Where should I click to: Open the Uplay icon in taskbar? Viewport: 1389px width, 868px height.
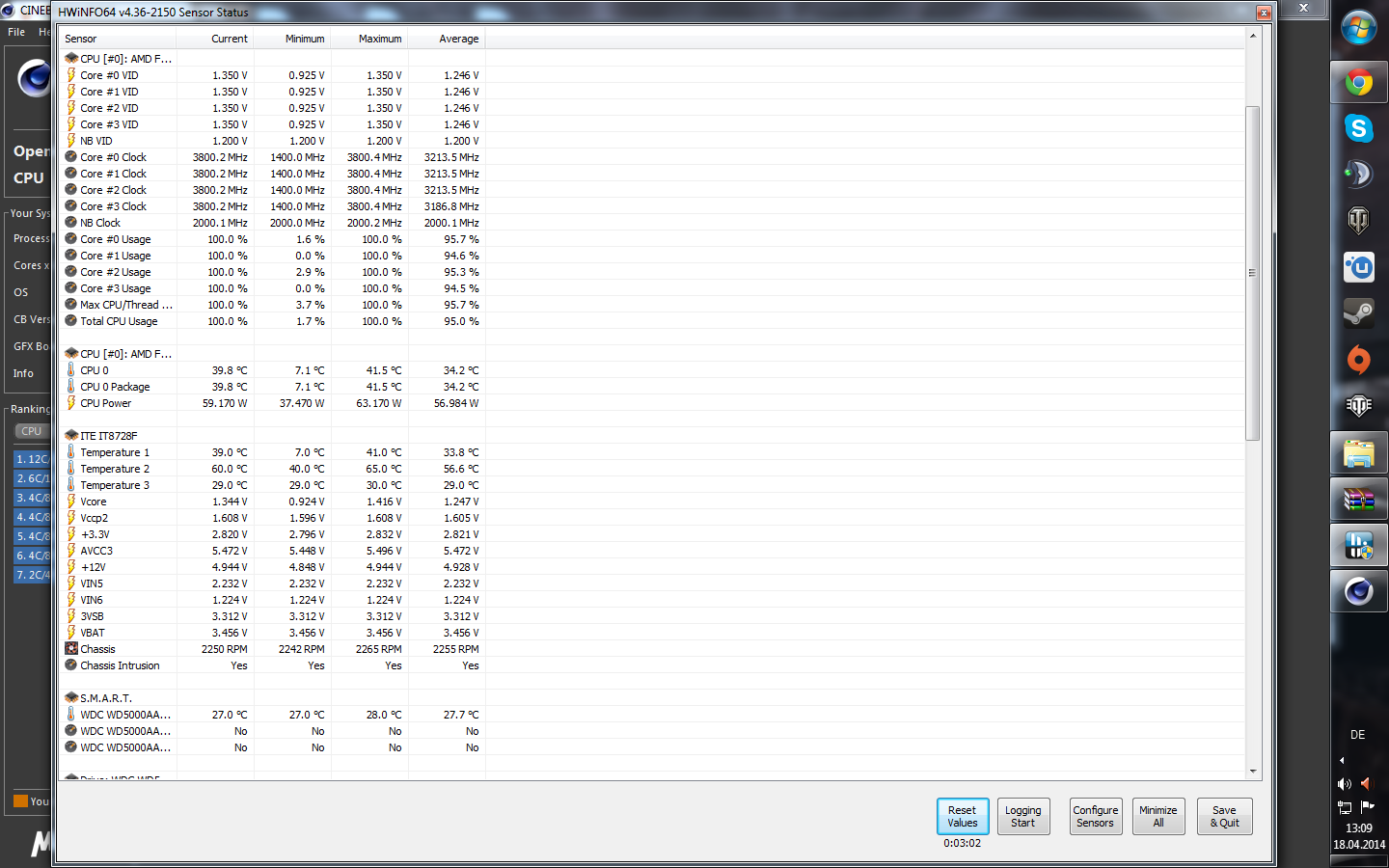point(1358,267)
